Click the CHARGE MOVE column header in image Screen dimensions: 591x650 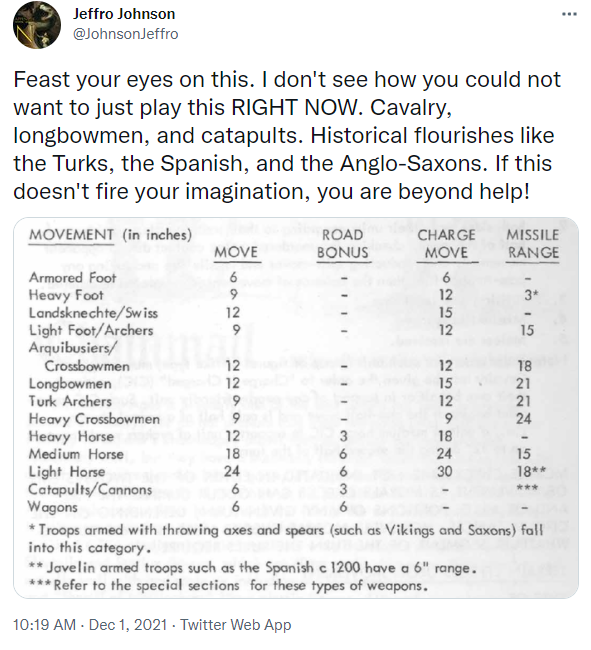446,244
